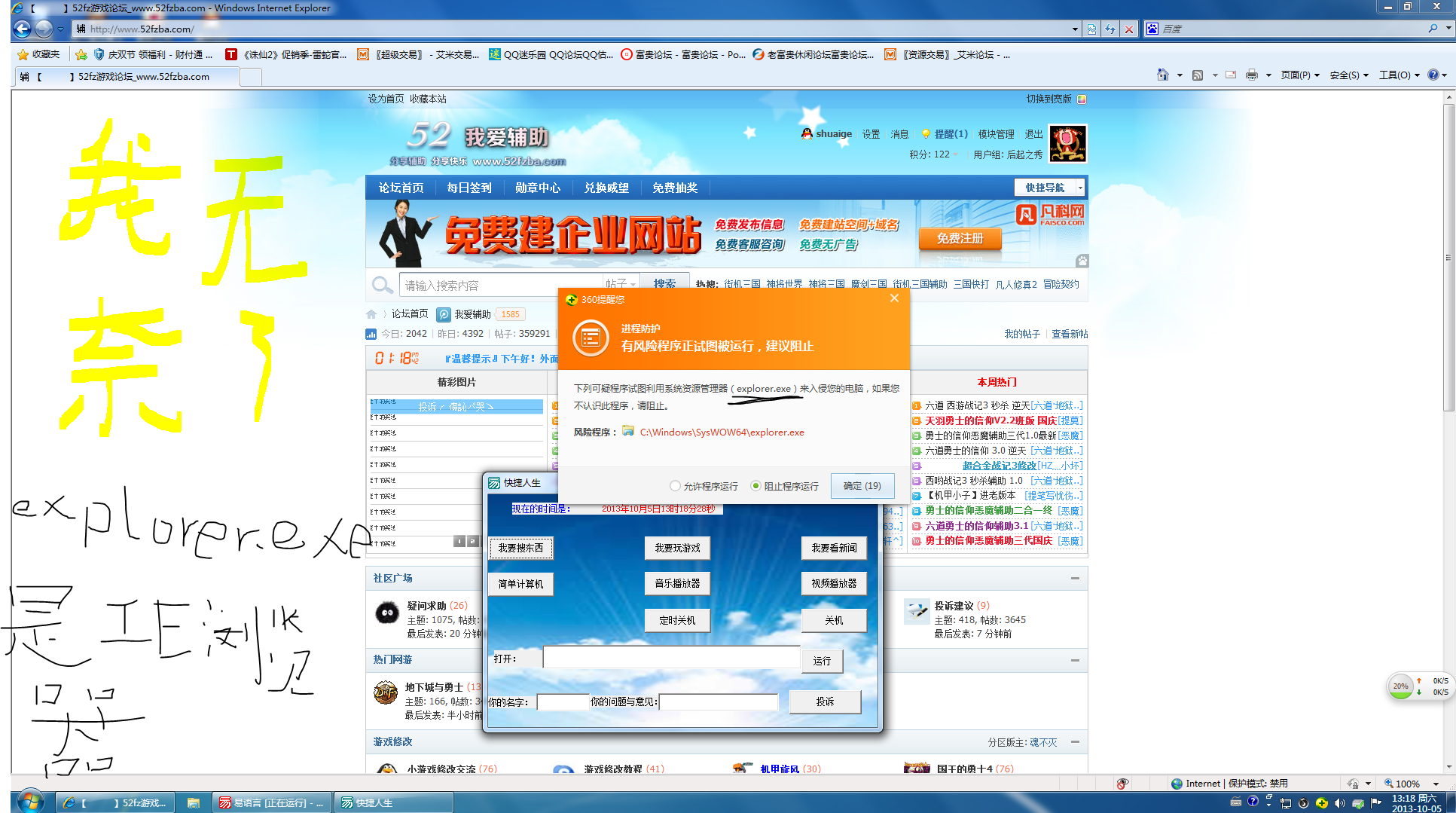Open 论坛首页 nav tab

(401, 188)
